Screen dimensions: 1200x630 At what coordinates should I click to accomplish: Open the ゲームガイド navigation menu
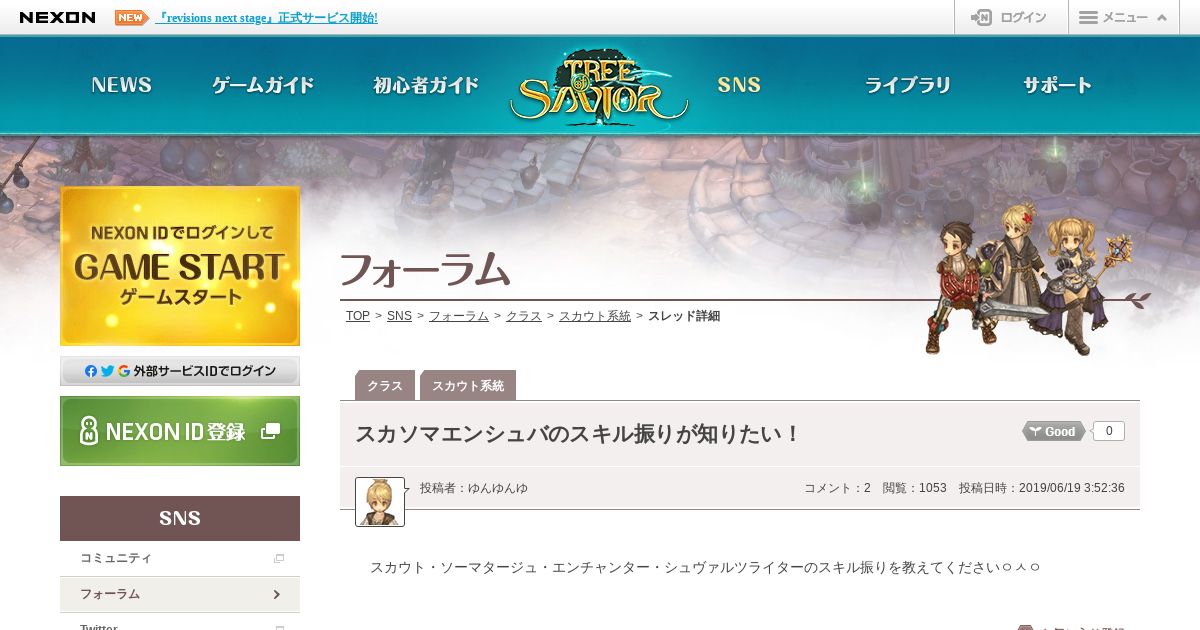click(264, 85)
